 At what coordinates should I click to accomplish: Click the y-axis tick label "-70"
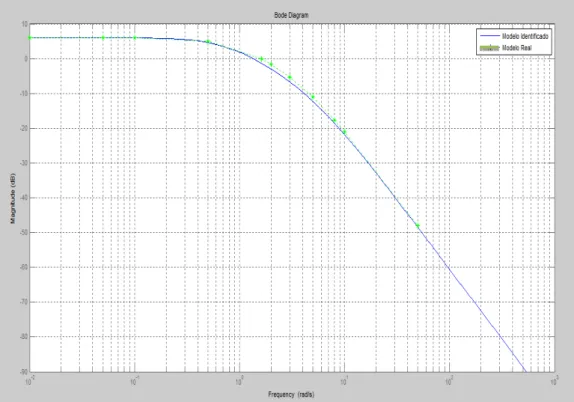(24, 302)
